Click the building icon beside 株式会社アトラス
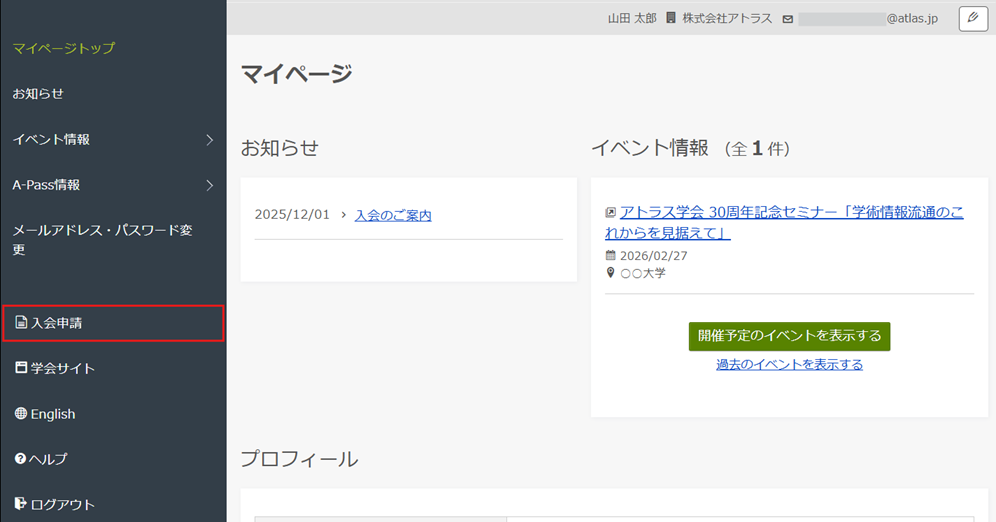 click(671, 18)
